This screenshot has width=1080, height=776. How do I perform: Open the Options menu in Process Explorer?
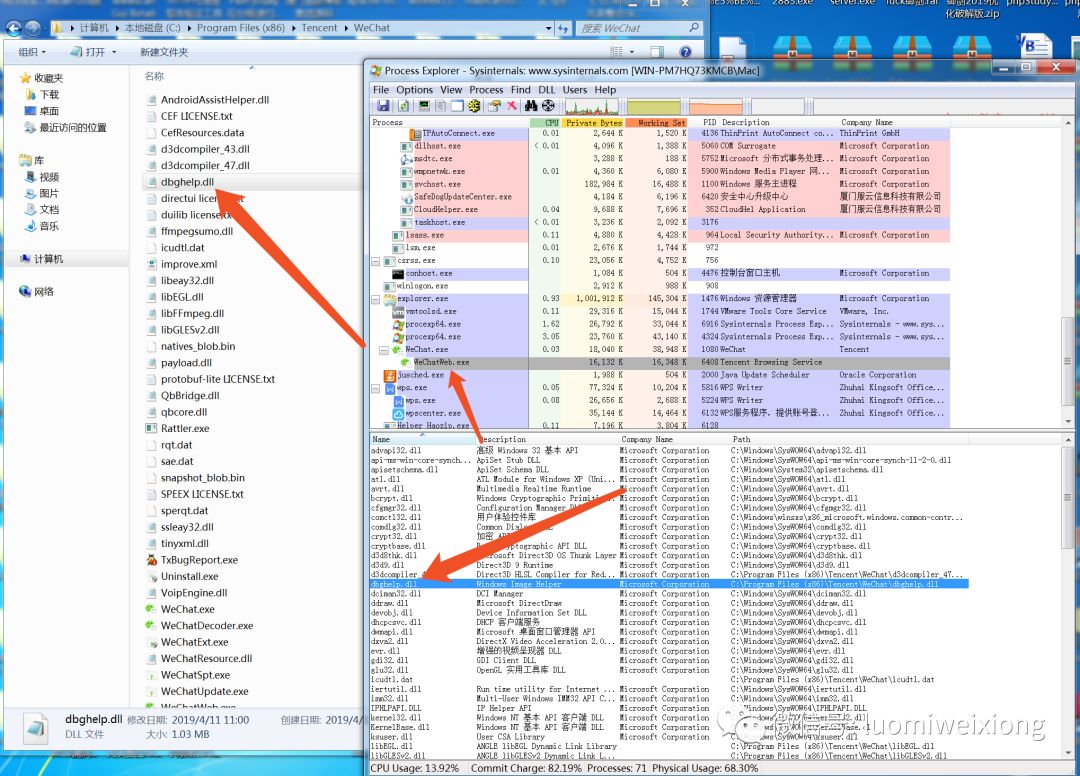pos(414,90)
